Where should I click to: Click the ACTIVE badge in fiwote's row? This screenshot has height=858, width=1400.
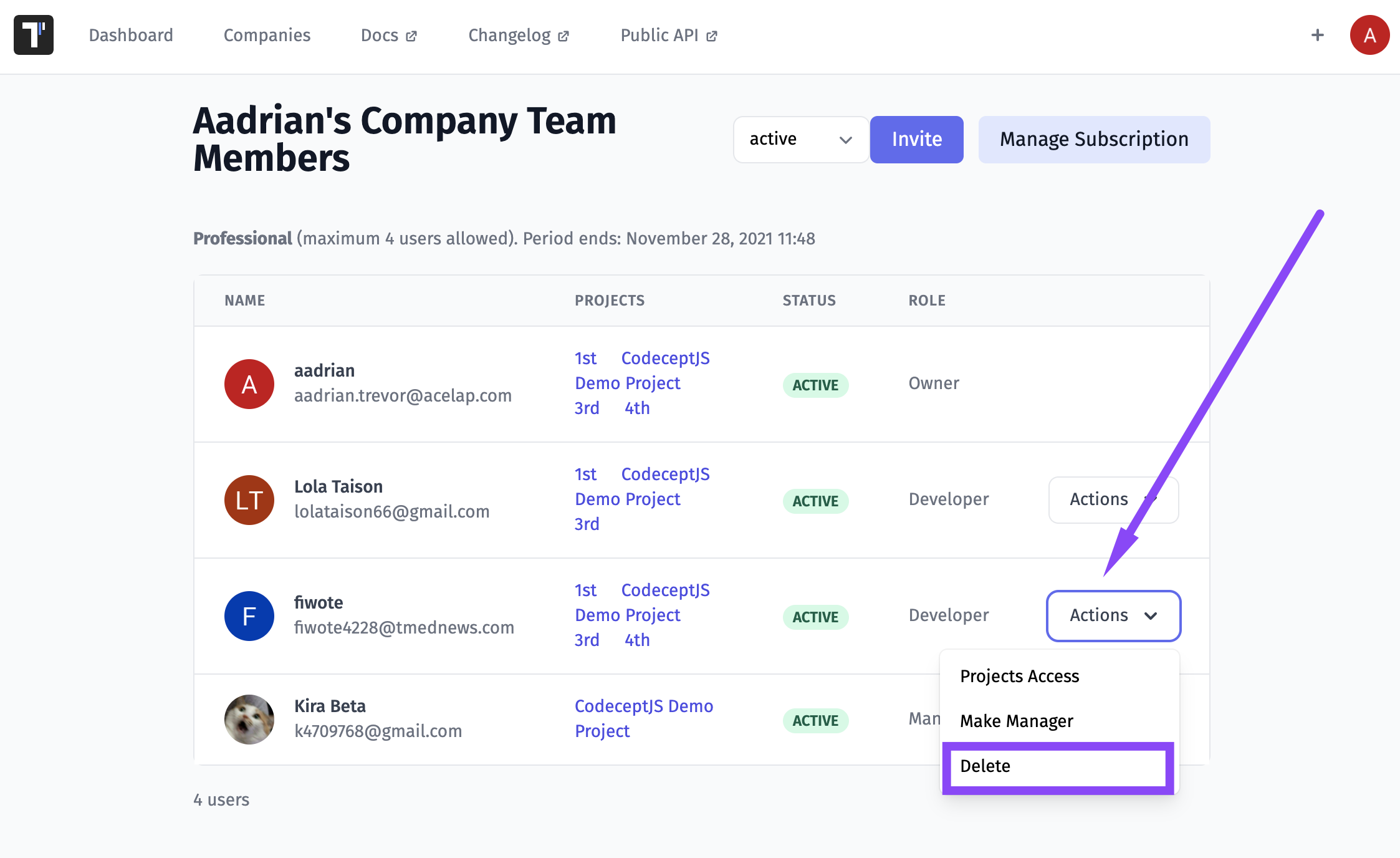point(815,617)
